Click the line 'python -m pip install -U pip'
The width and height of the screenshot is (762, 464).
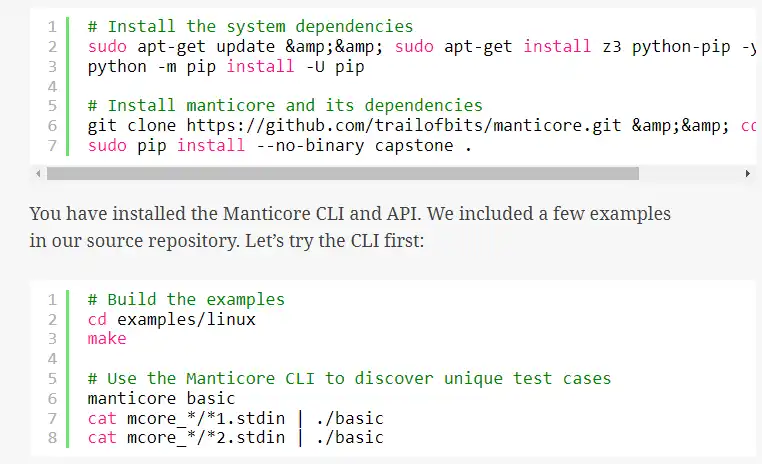coord(226,67)
